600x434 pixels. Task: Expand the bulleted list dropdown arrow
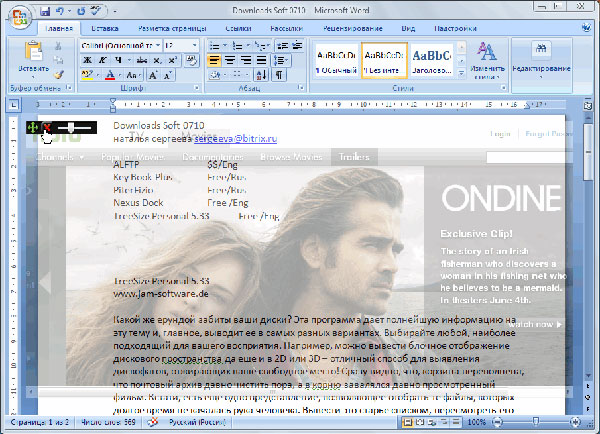tap(225, 46)
